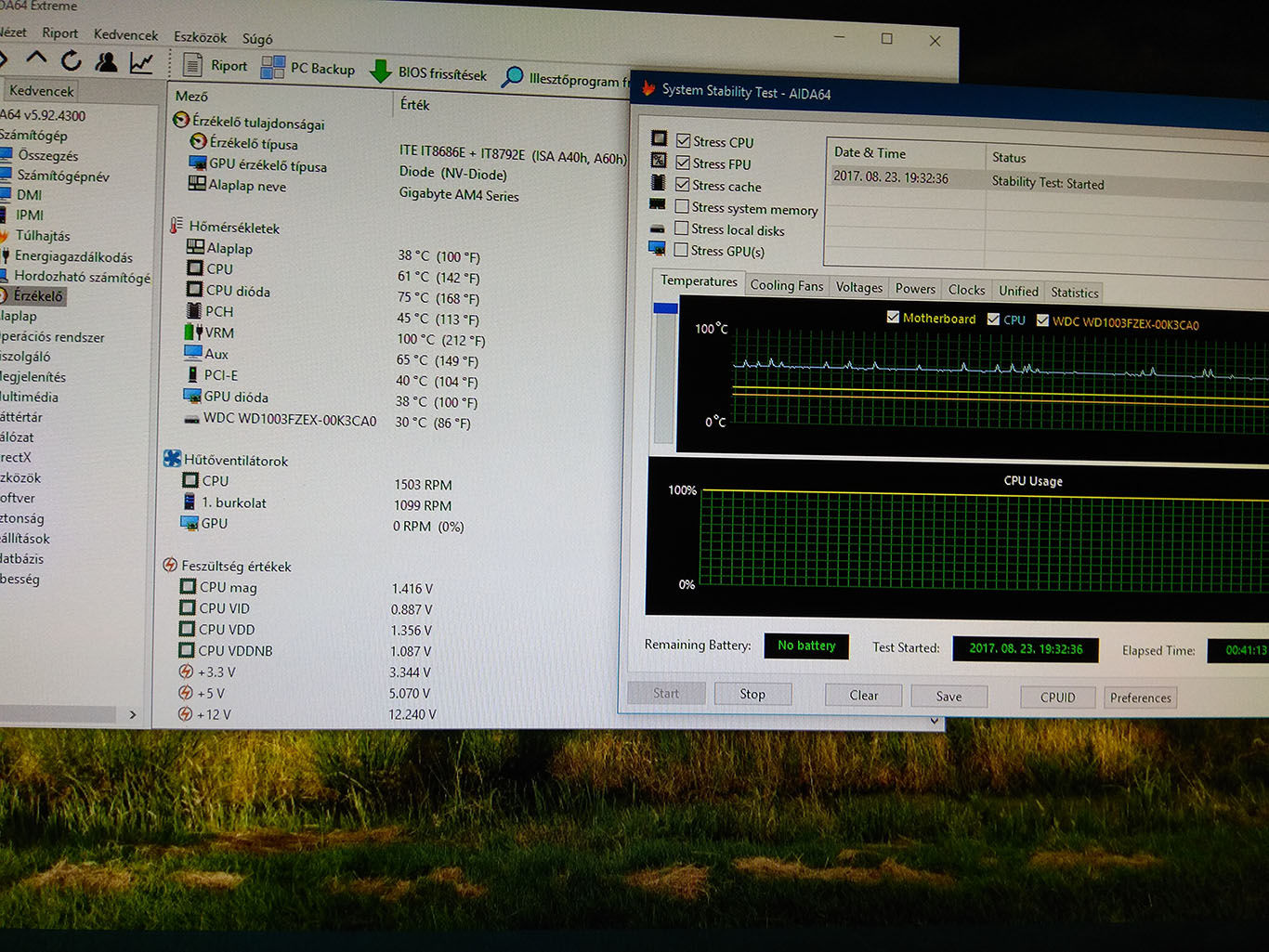The width and height of the screenshot is (1269, 952).
Task: Click the Stop button in Stability Test
Action: point(752,694)
